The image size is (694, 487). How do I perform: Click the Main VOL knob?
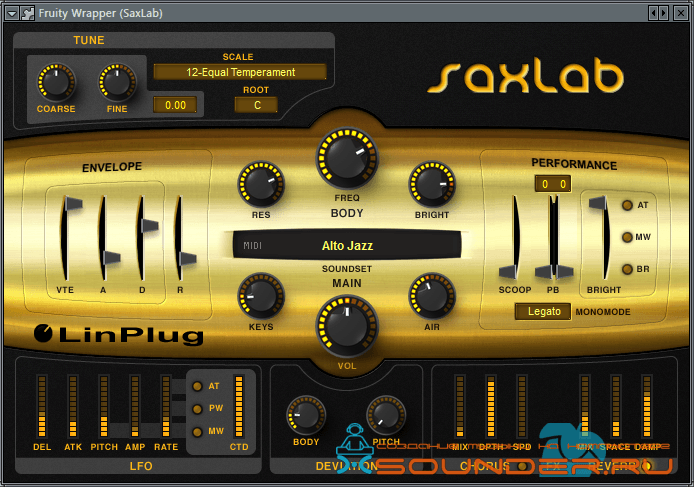(347, 327)
